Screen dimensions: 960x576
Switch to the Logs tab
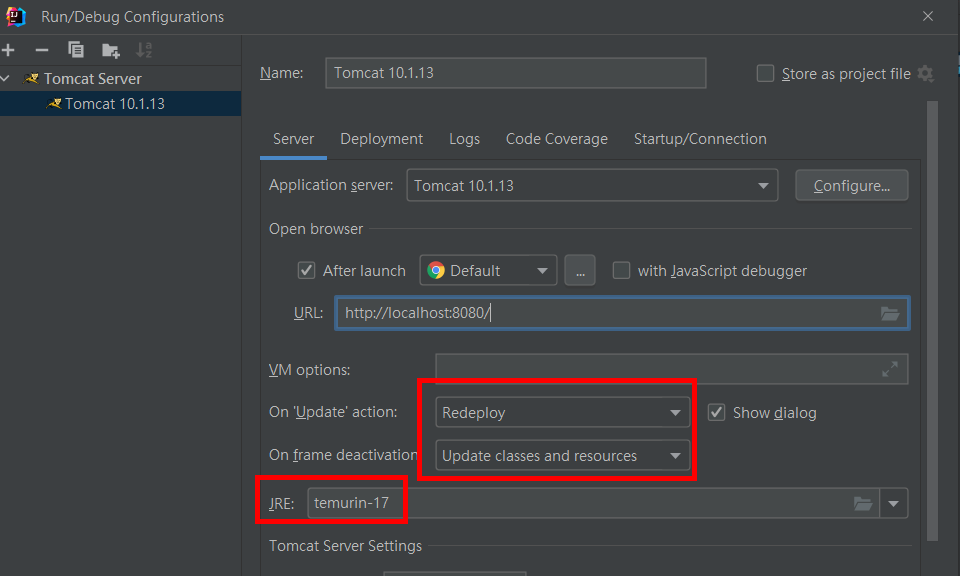464,139
